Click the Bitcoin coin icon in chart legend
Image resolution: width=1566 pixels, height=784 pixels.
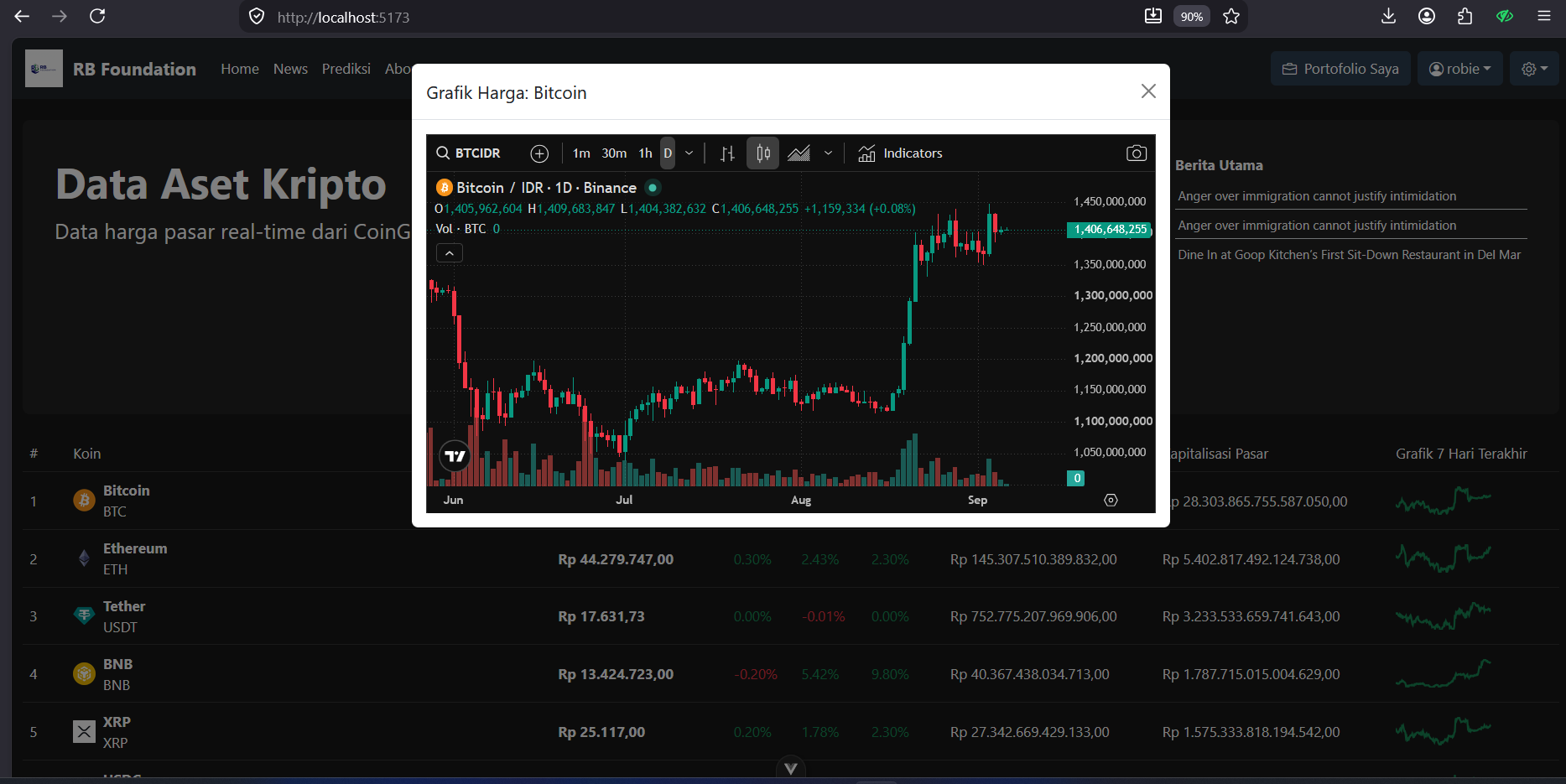click(445, 188)
